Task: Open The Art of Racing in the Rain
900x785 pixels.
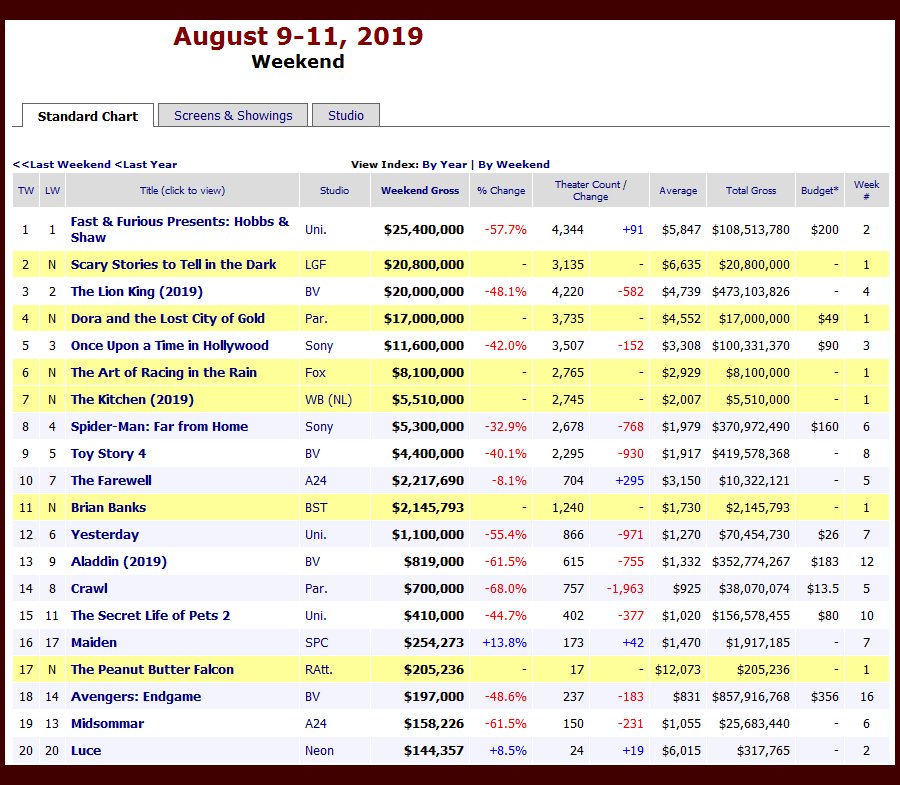Action: pyautogui.click(x=163, y=373)
